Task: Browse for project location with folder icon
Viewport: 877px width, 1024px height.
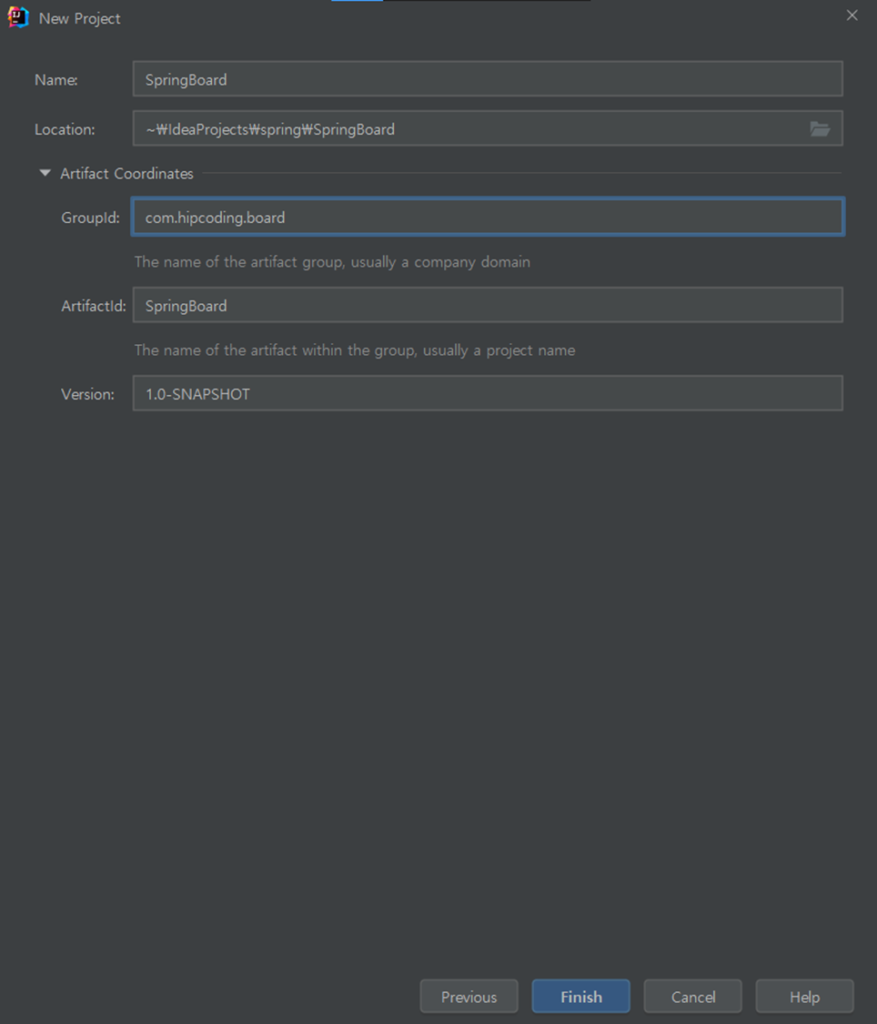Action: click(x=819, y=129)
